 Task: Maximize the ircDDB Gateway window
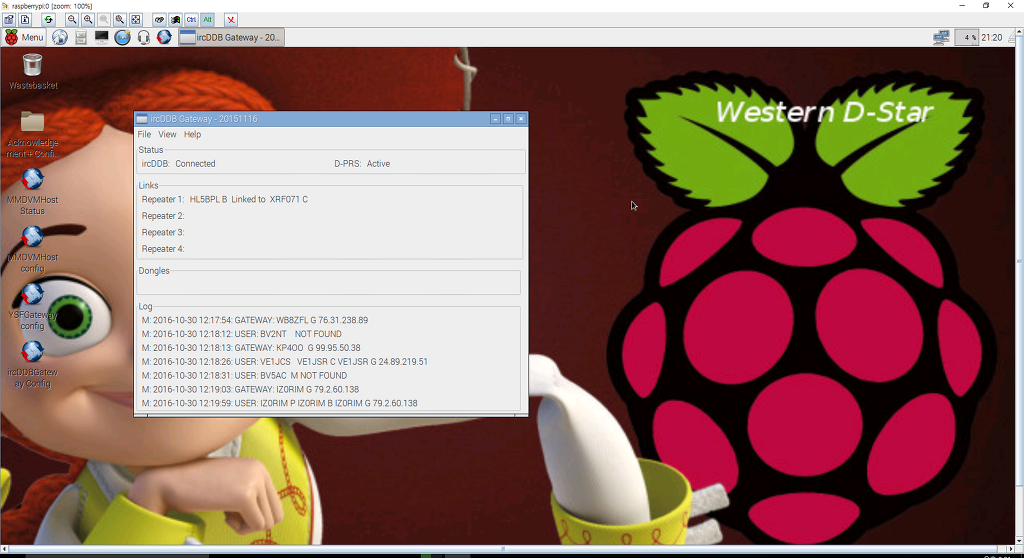tap(508, 119)
